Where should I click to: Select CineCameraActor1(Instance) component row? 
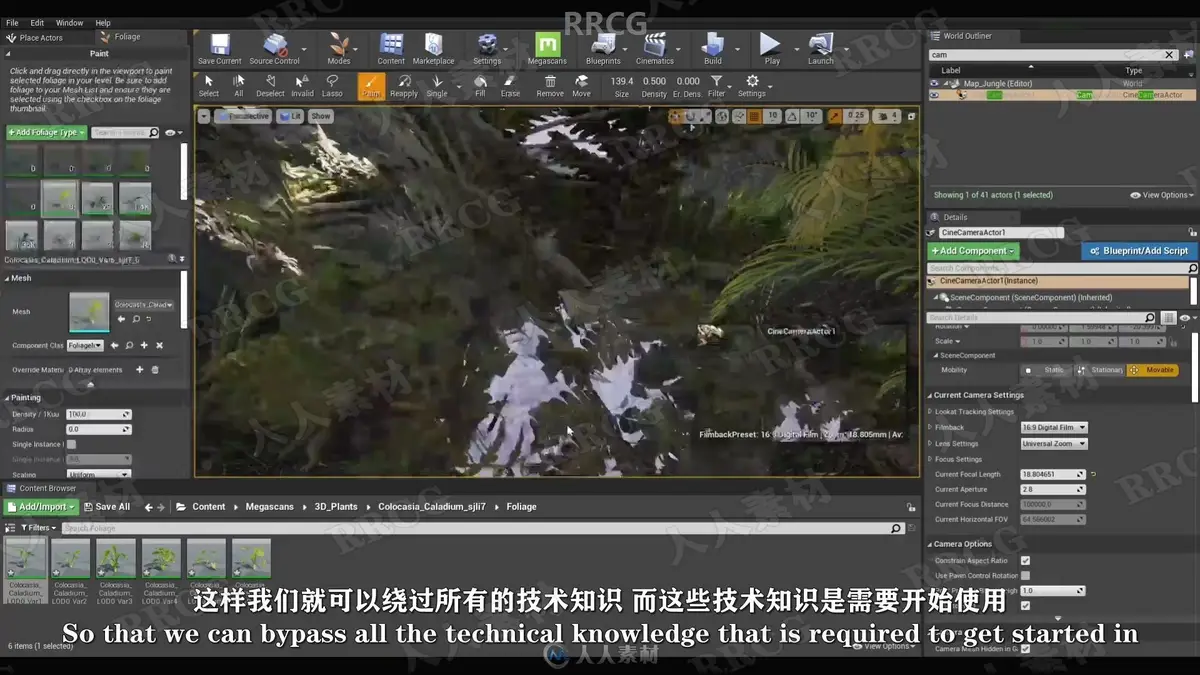[1059, 281]
